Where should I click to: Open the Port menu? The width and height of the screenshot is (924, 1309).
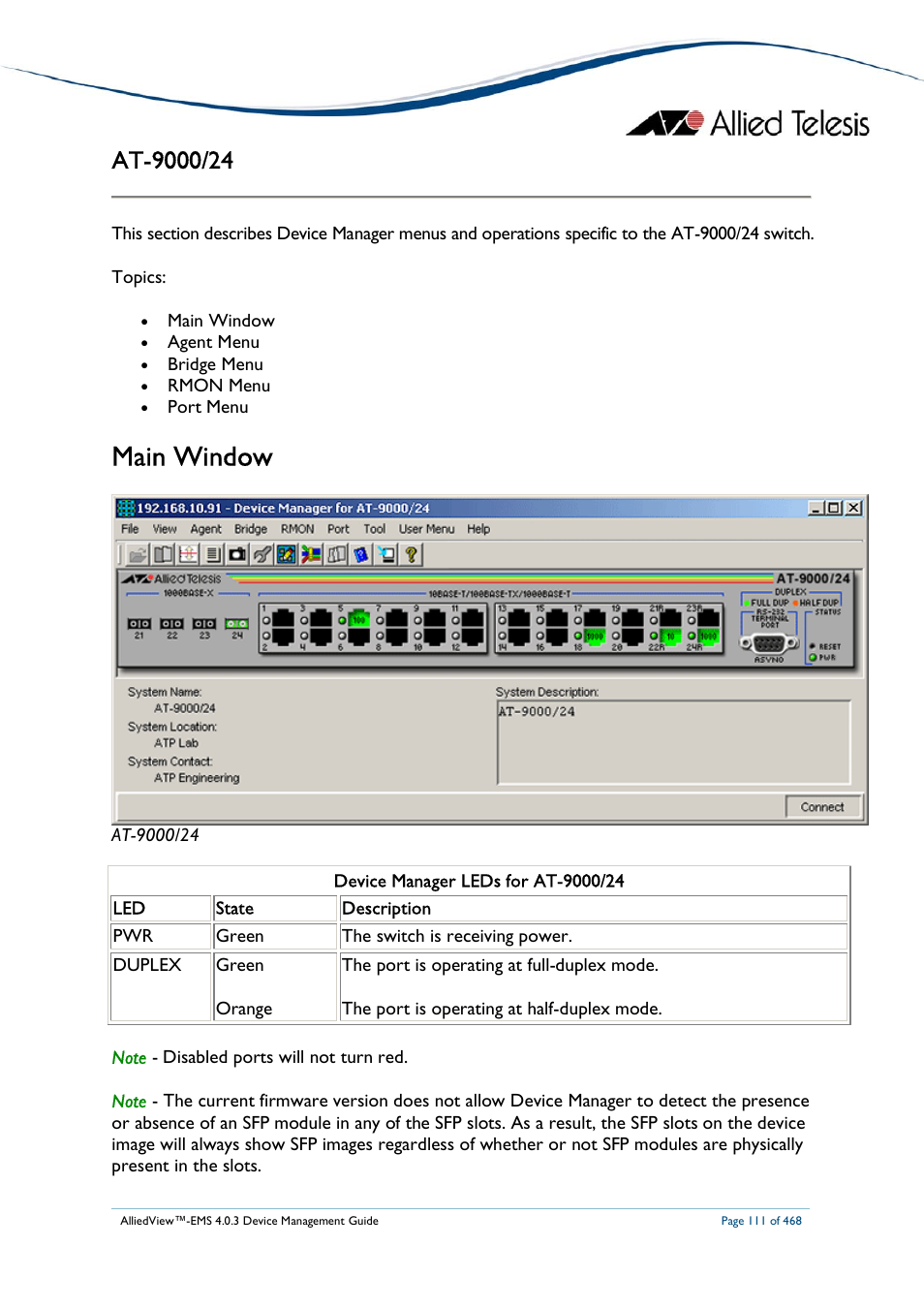pos(338,529)
